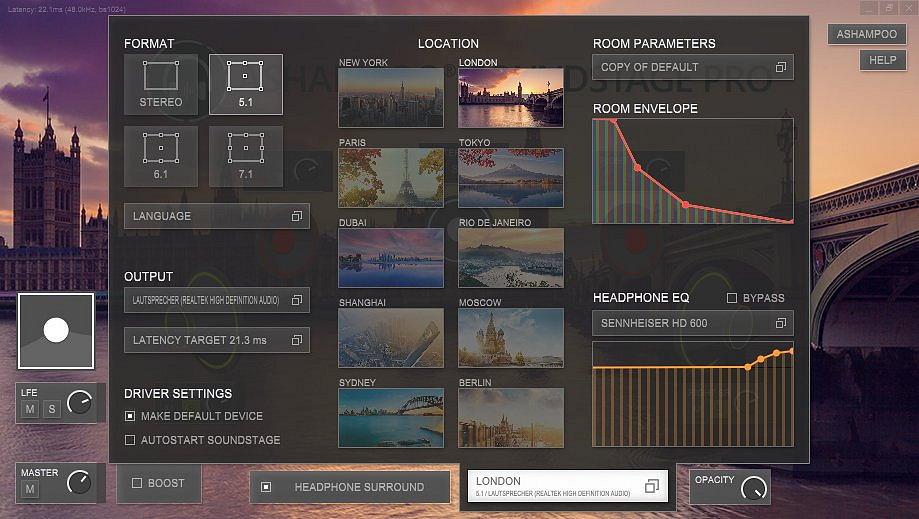Mute the LFE channel
The width and height of the screenshot is (919, 519).
[31, 410]
